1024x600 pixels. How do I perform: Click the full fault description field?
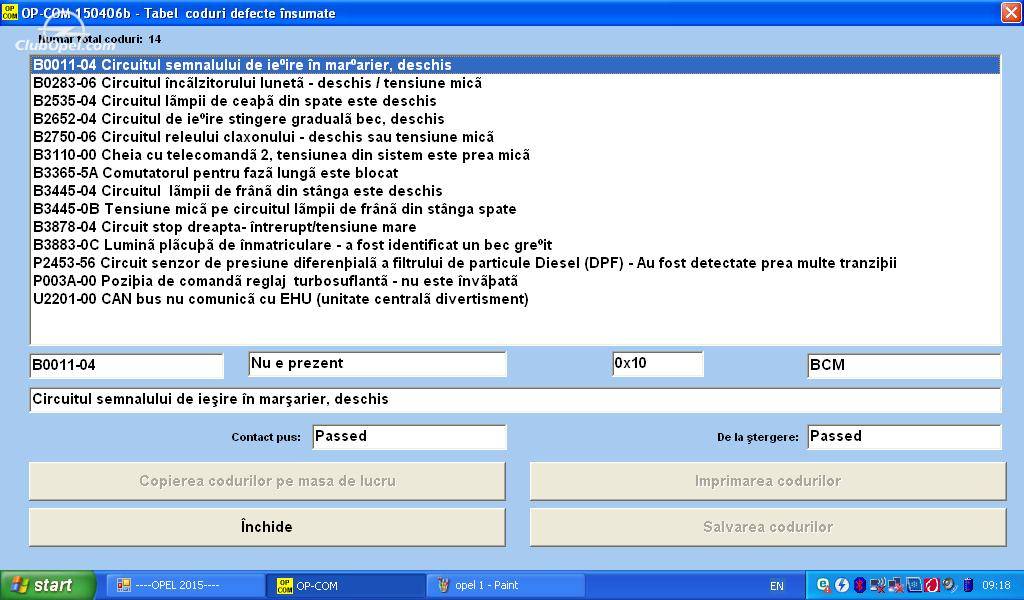[x=515, y=400]
